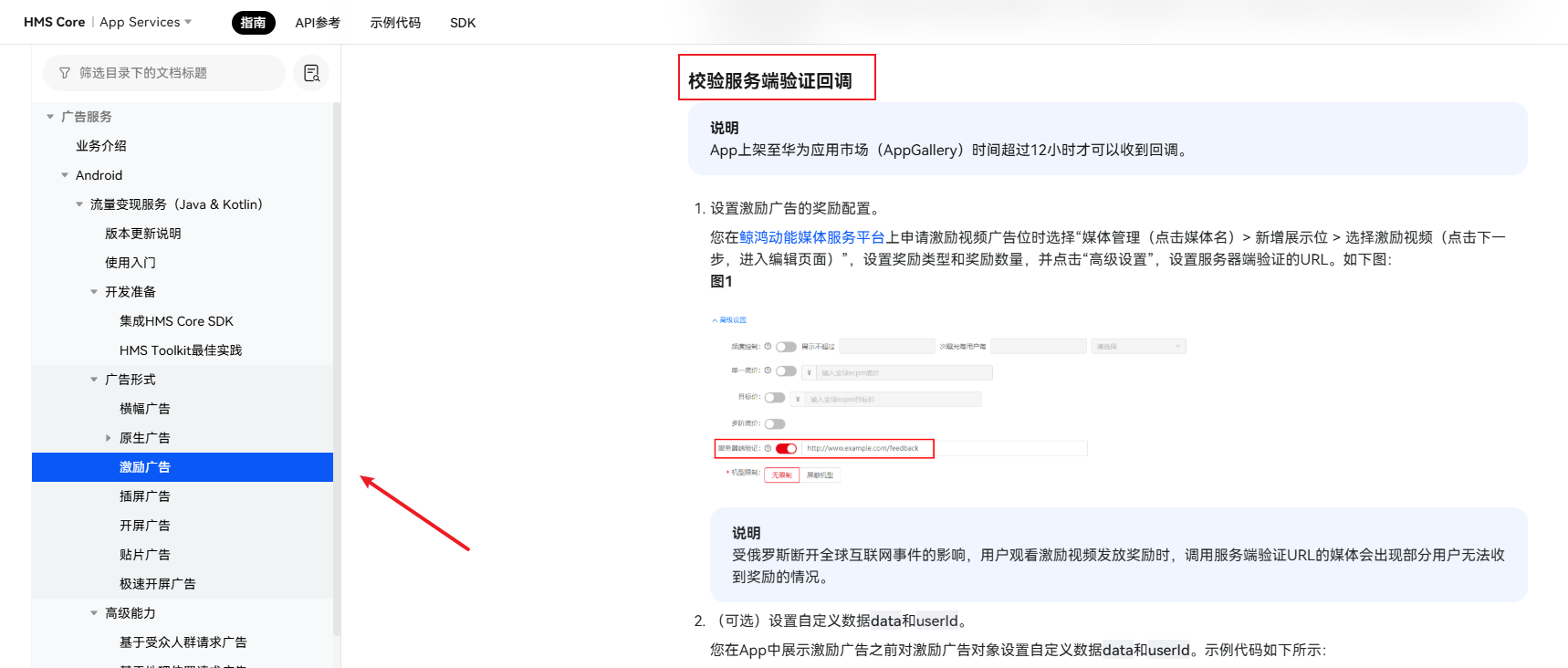Go to the SDK tab

click(x=463, y=23)
